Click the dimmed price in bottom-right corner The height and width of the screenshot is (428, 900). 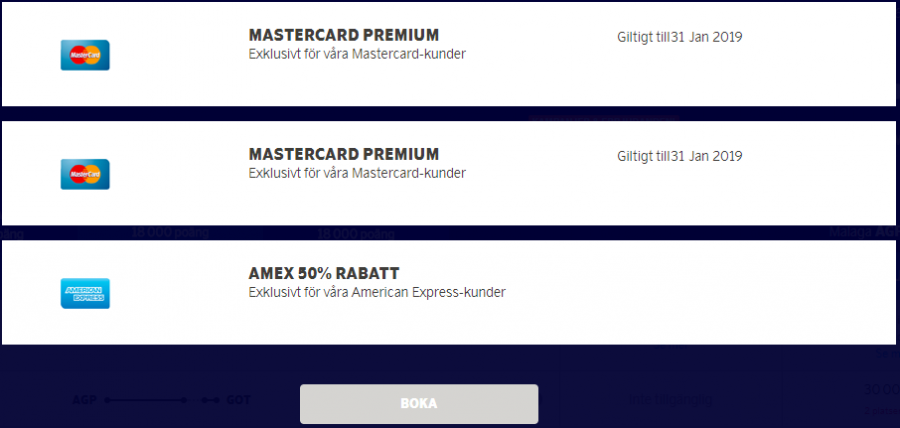[x=880, y=391]
